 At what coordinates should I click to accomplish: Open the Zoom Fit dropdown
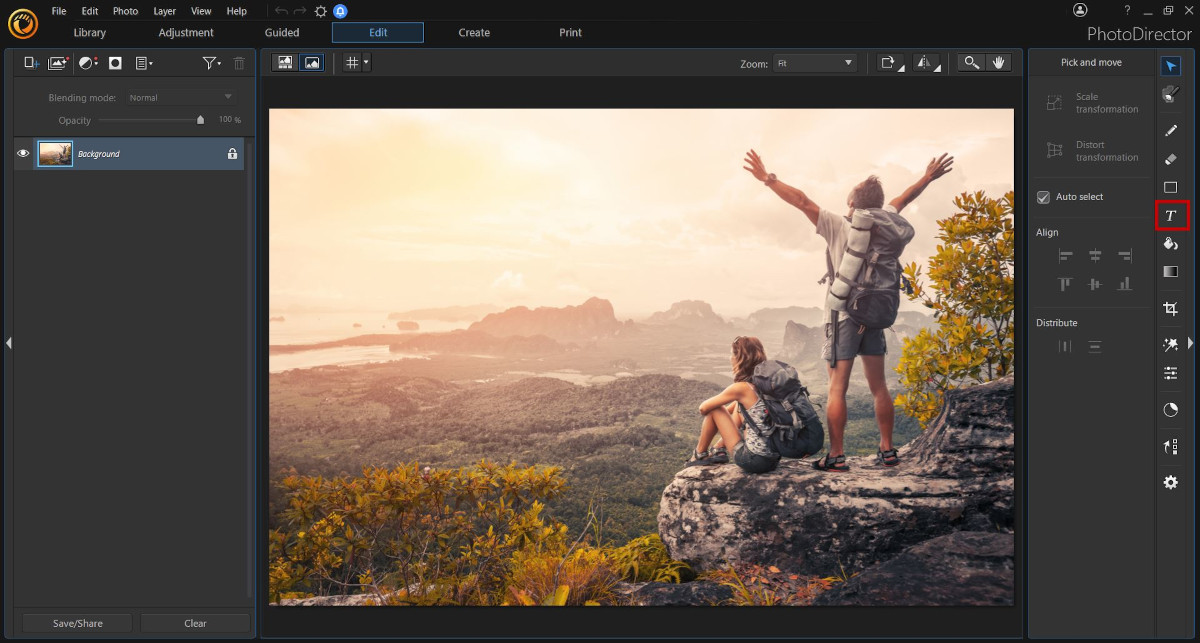tap(815, 63)
